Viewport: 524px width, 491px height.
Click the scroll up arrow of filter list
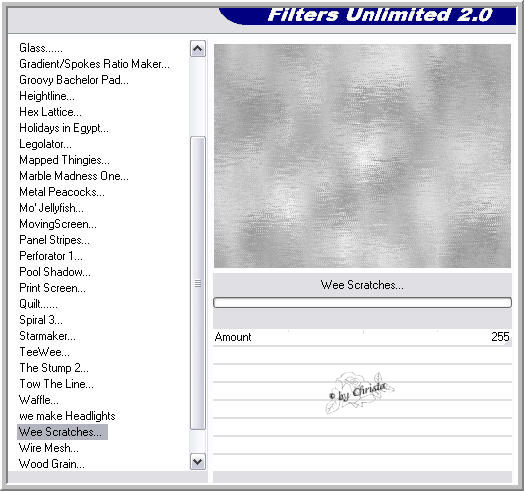198,49
